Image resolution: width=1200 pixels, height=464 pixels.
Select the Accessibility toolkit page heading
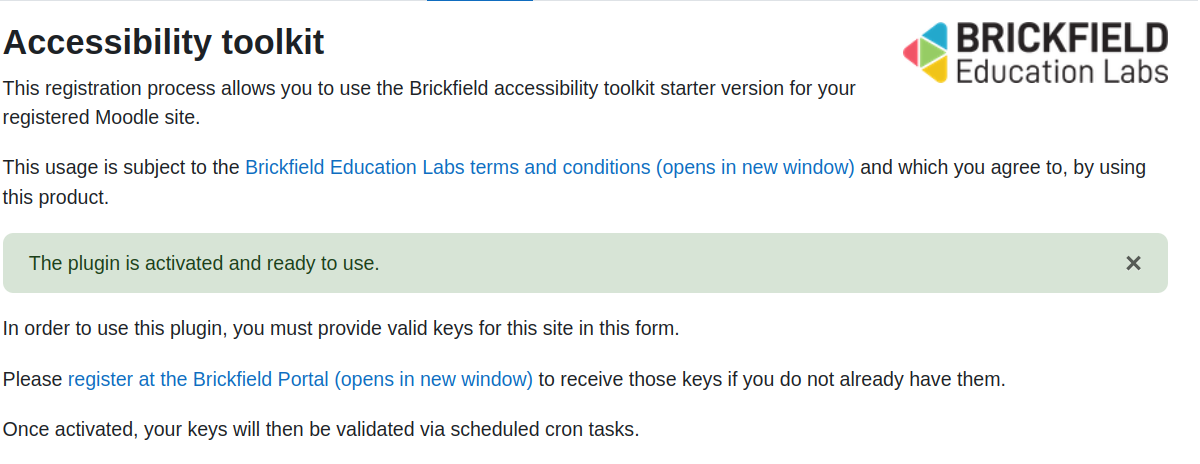click(164, 42)
